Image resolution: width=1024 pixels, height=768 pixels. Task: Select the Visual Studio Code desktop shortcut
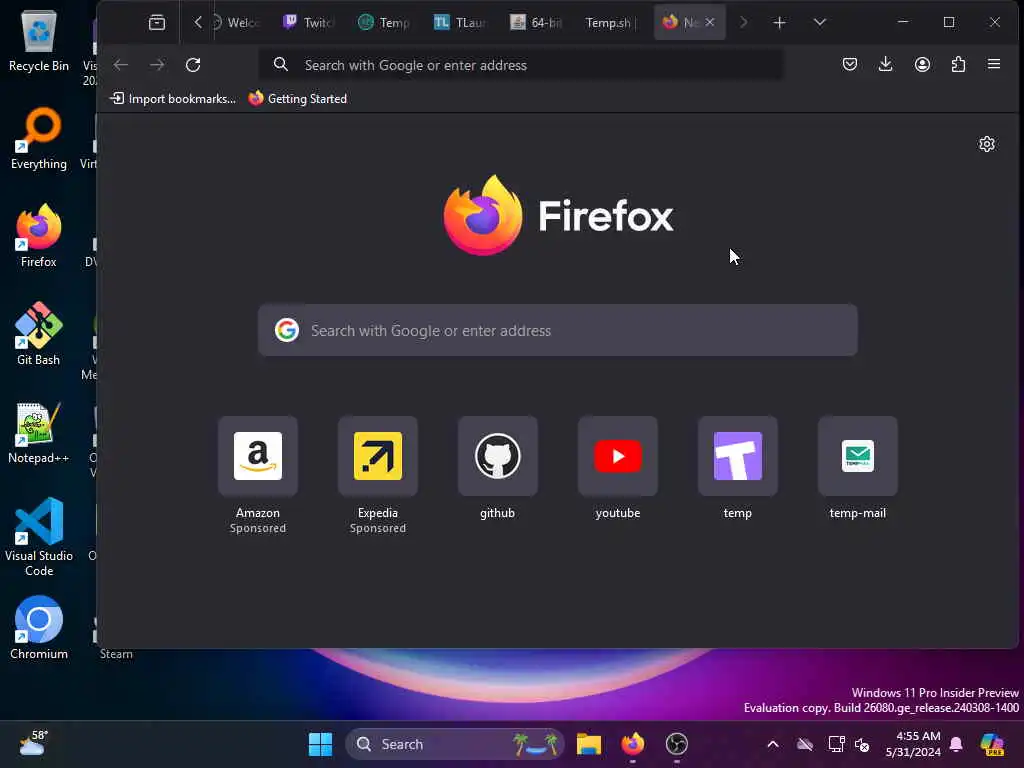pyautogui.click(x=39, y=537)
